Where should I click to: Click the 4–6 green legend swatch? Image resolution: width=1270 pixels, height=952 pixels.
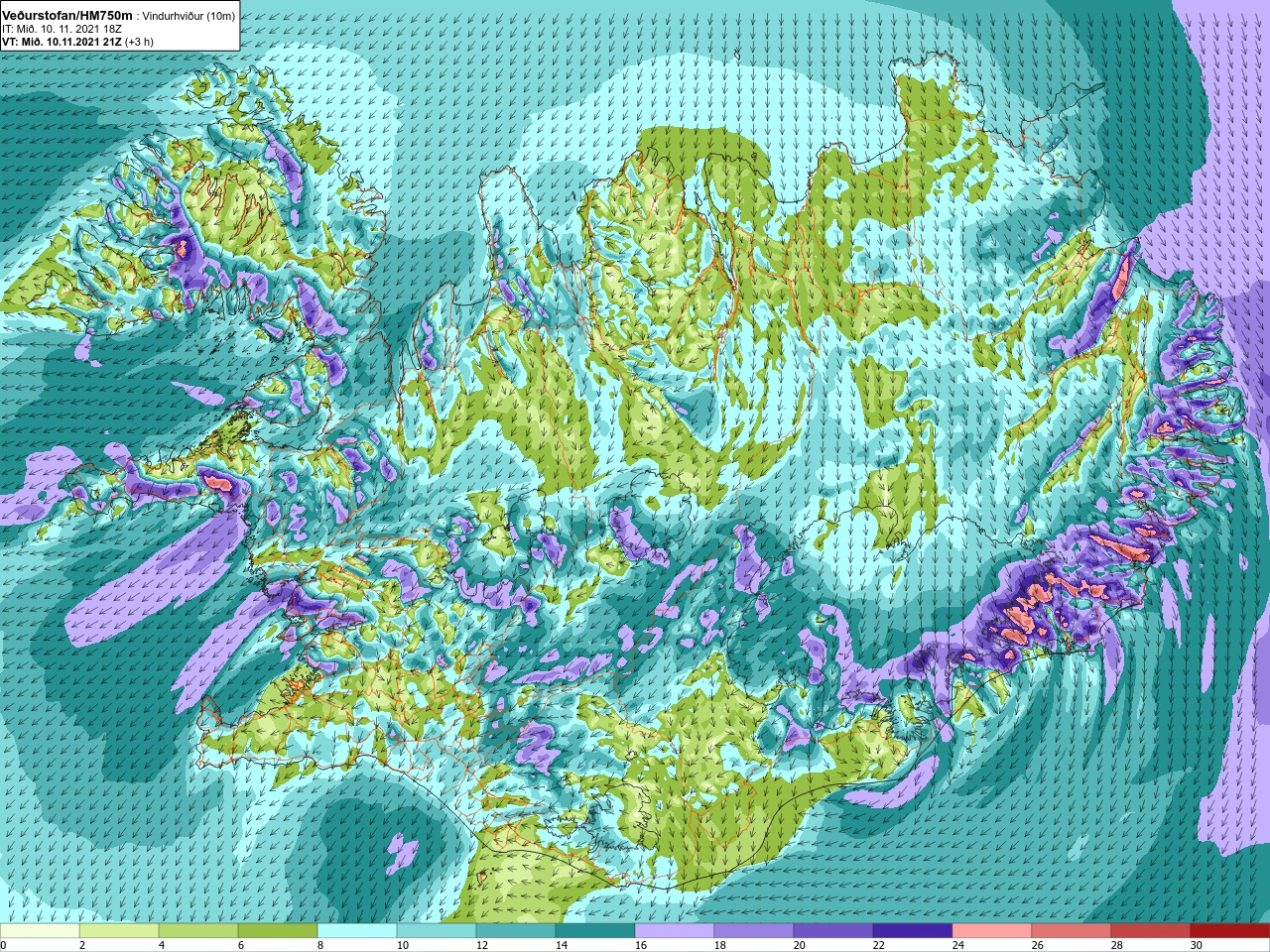(x=198, y=931)
